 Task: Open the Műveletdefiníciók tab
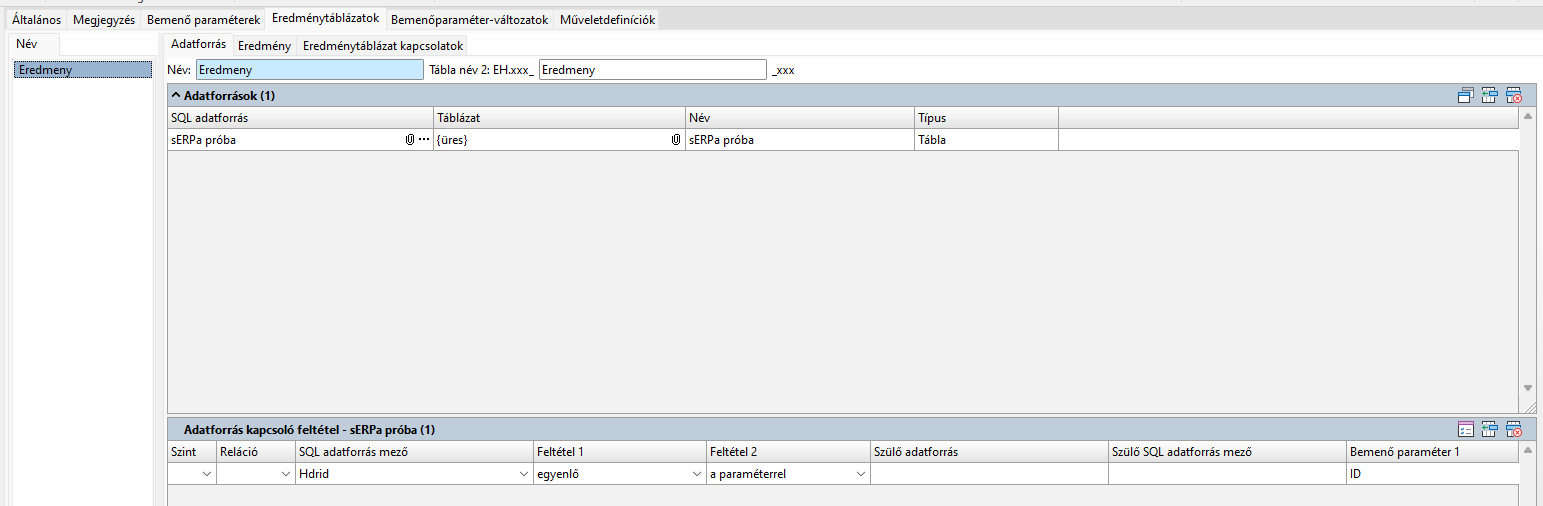coord(607,20)
